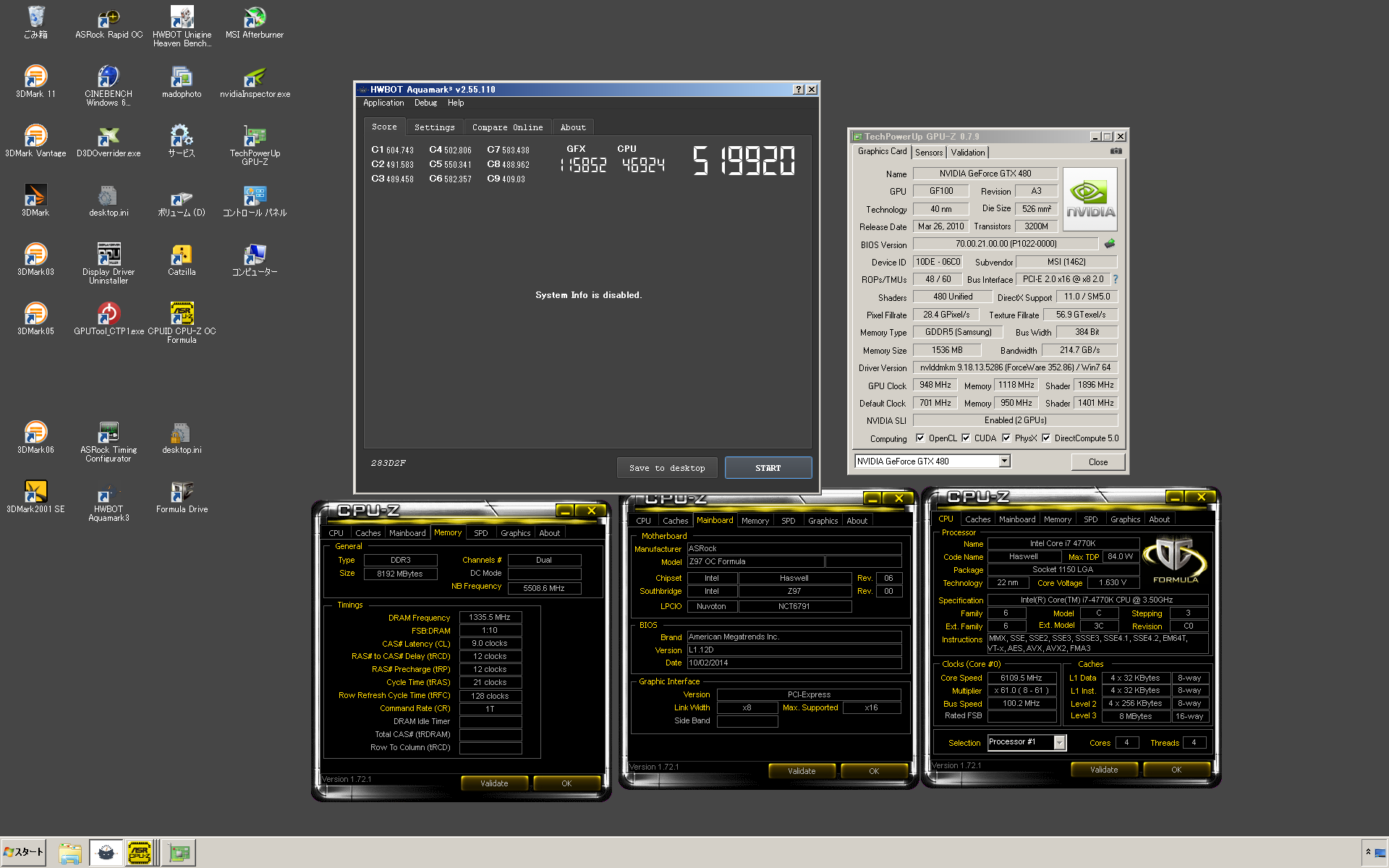Screen dimensions: 1389x868
Task: Click the GPU Name field in GPU-Z
Action: pyautogui.click(x=985, y=174)
